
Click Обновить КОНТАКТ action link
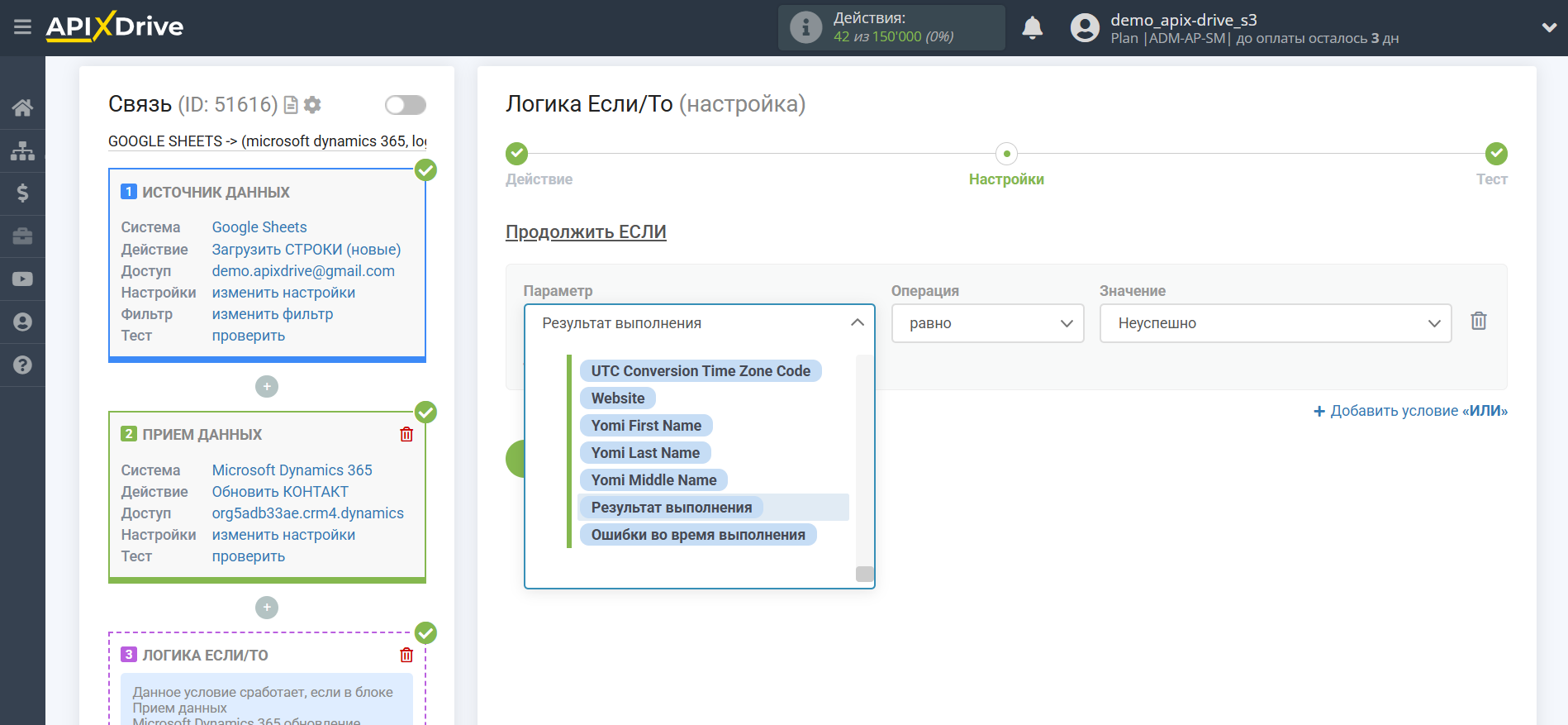pos(280,492)
